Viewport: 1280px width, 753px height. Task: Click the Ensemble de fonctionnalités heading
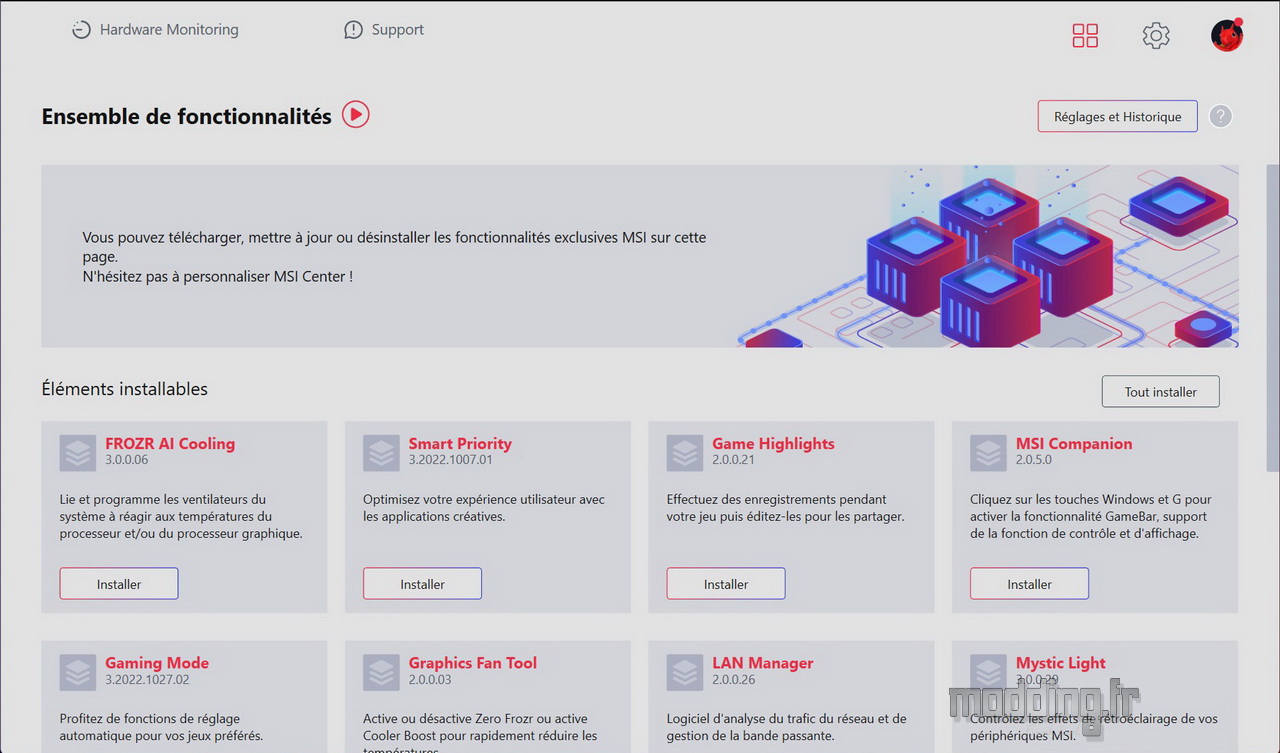pos(187,116)
